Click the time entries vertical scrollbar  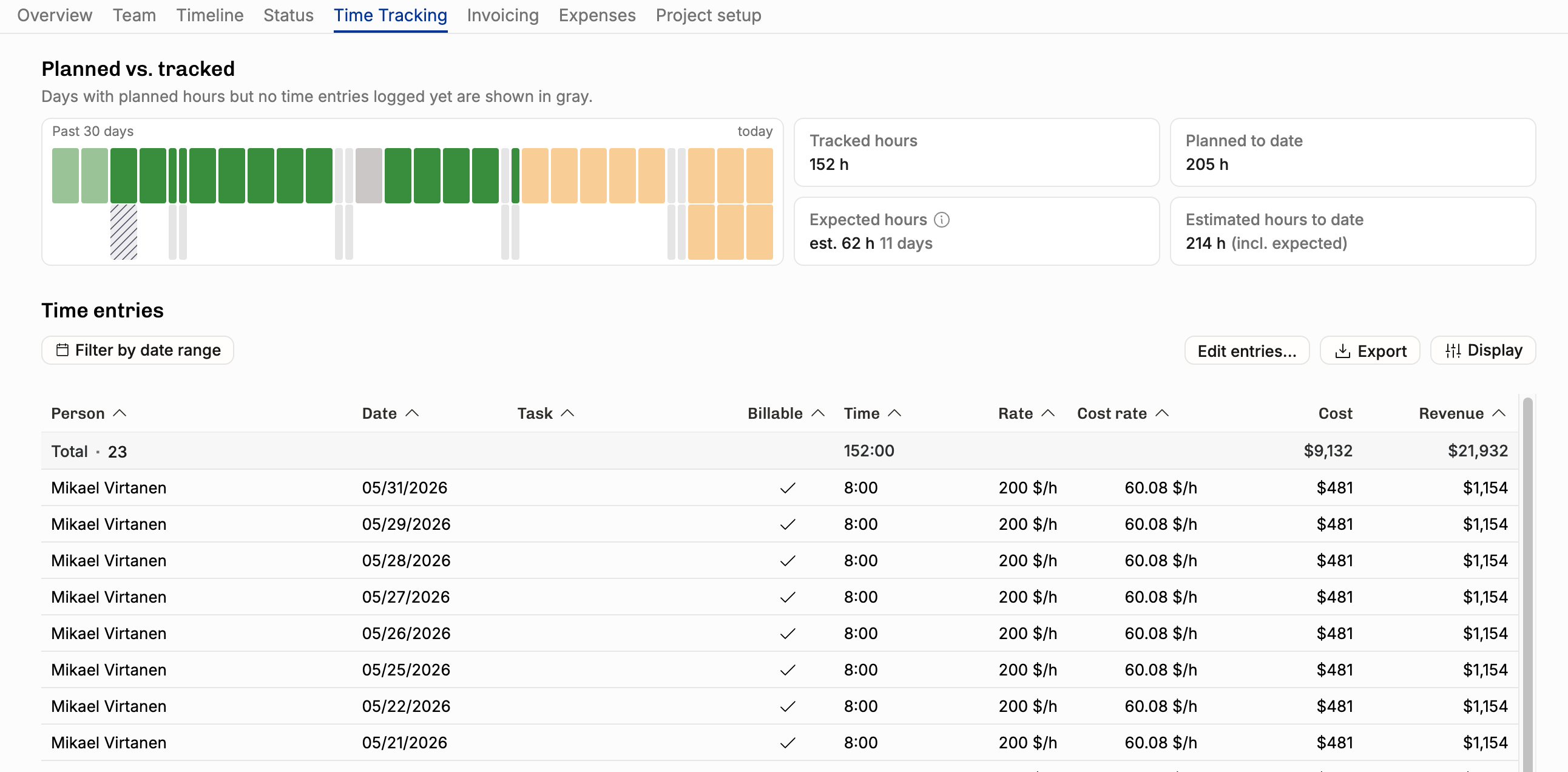pos(1527,583)
